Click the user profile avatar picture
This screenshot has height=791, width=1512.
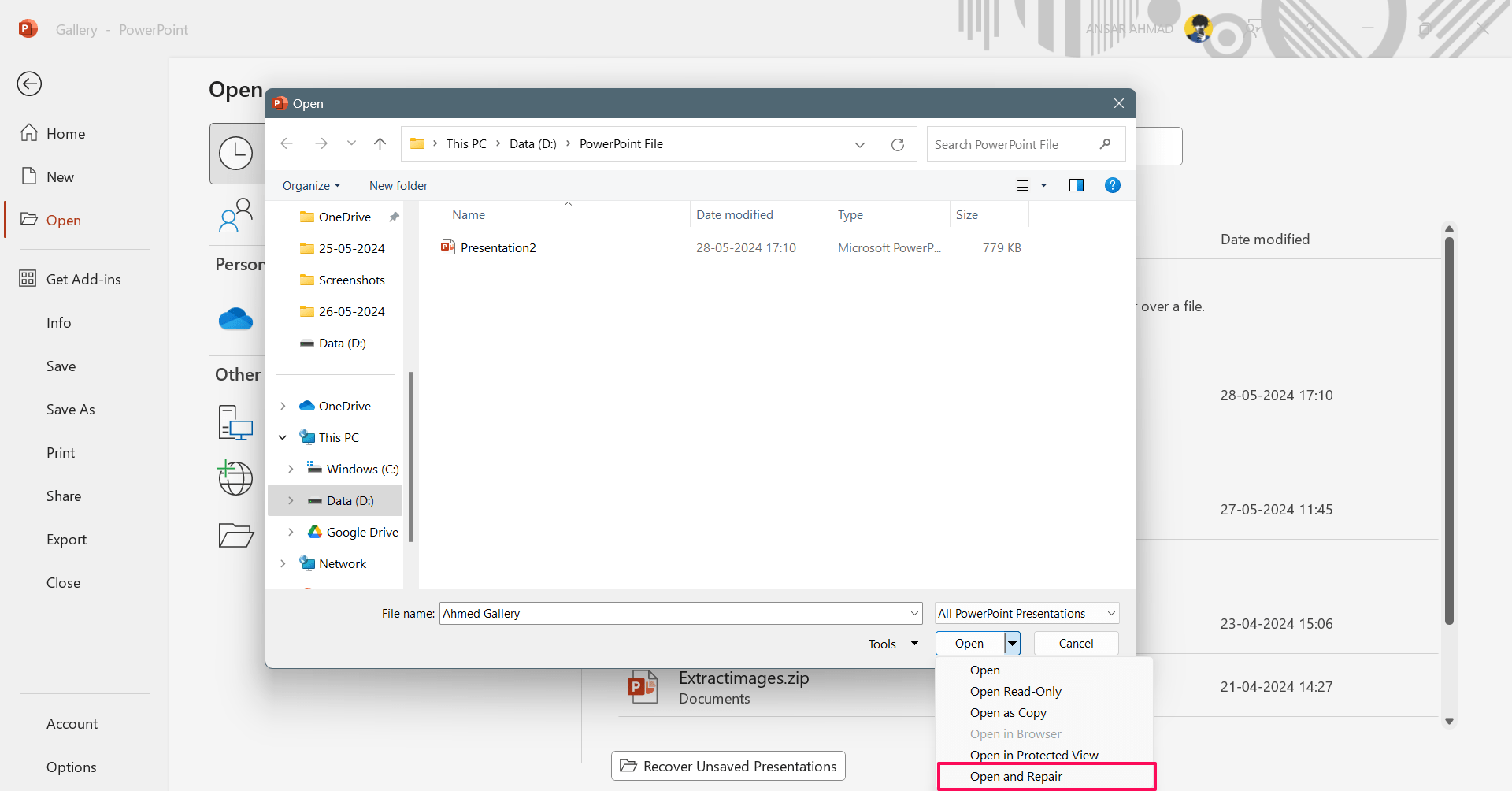[x=1199, y=29]
